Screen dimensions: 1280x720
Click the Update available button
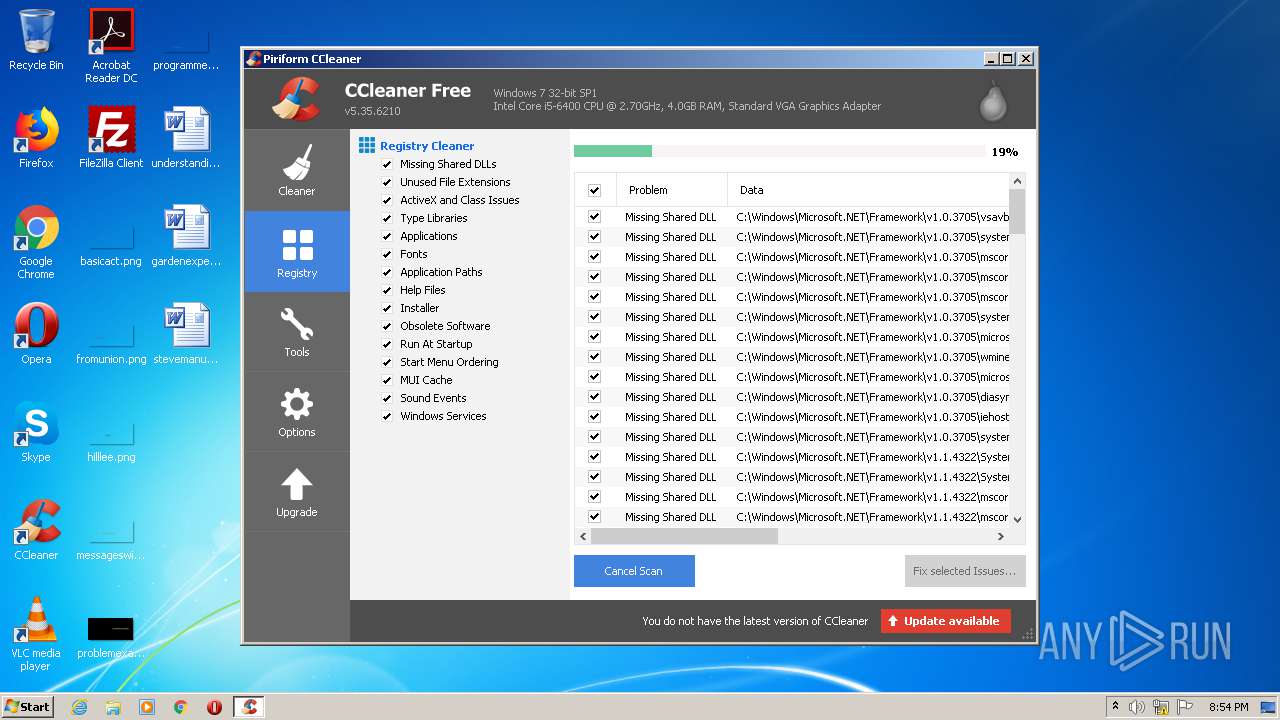(x=946, y=621)
